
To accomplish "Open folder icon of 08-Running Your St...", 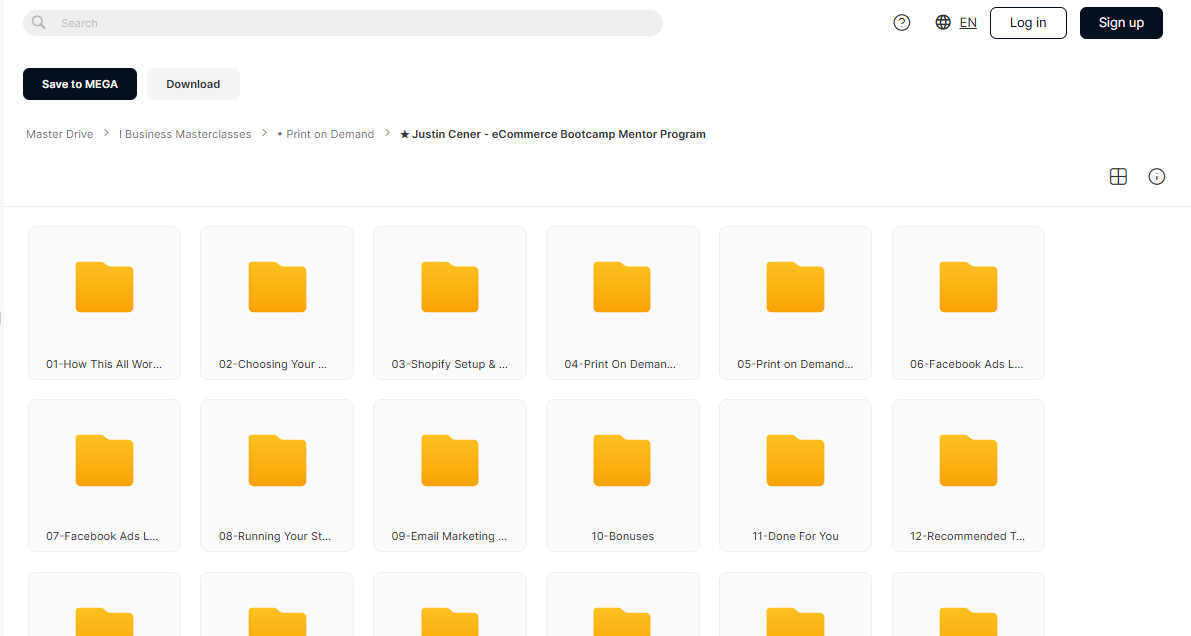I will click(277, 460).
